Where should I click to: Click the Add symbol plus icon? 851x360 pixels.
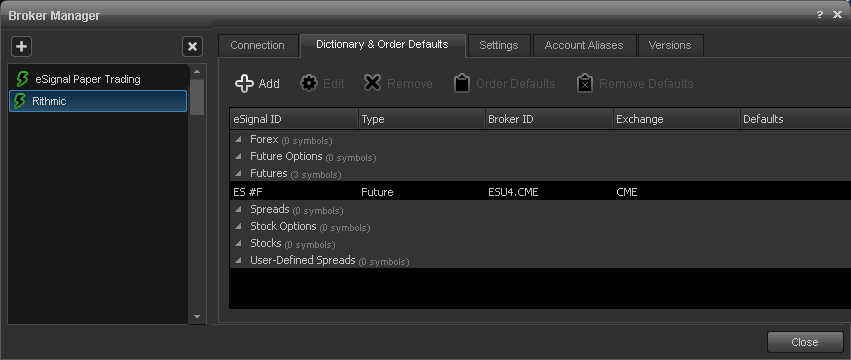[244, 84]
